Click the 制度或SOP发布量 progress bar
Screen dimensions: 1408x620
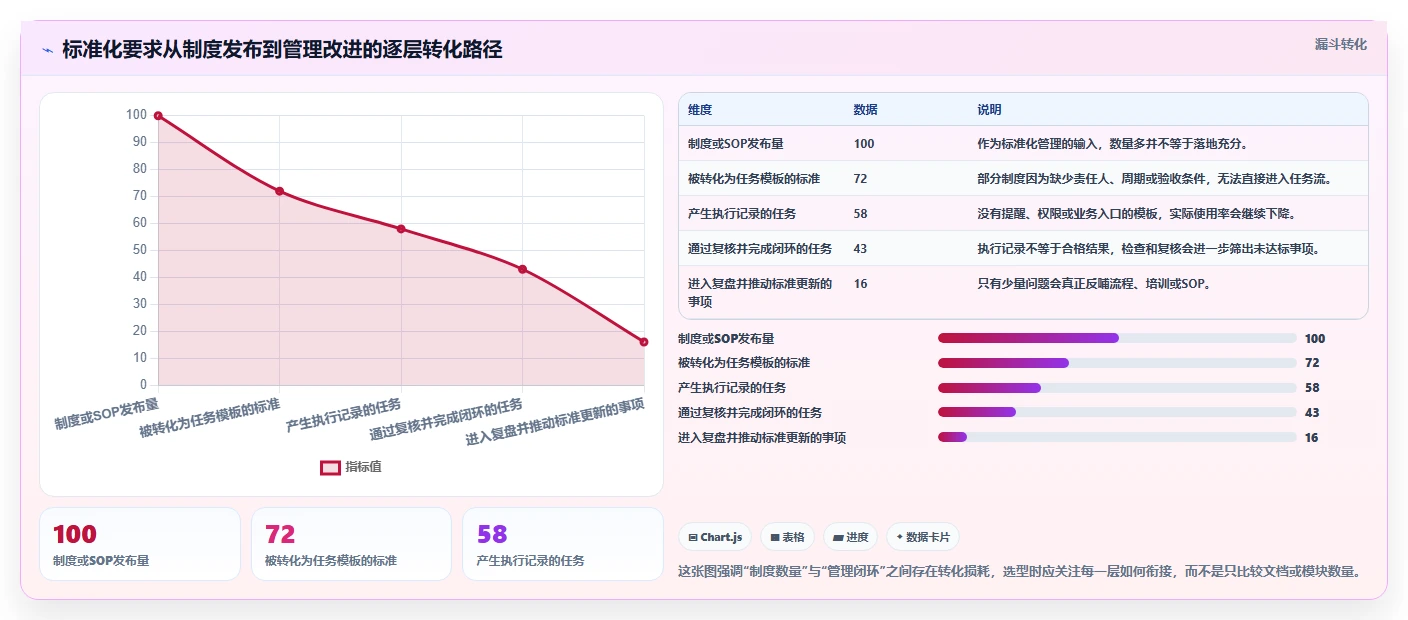[1117, 338]
